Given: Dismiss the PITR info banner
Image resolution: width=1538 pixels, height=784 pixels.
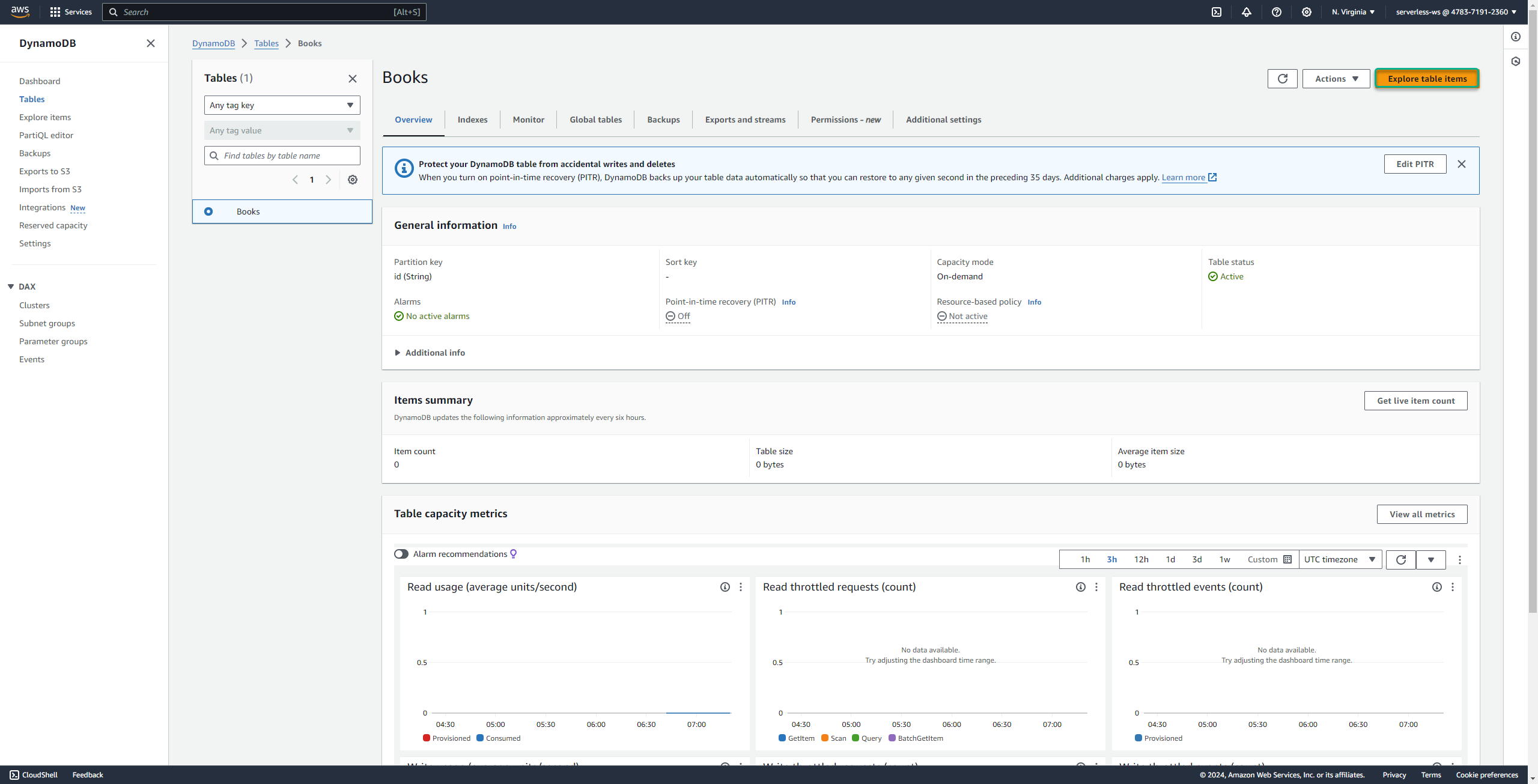Looking at the screenshot, I should (1462, 164).
